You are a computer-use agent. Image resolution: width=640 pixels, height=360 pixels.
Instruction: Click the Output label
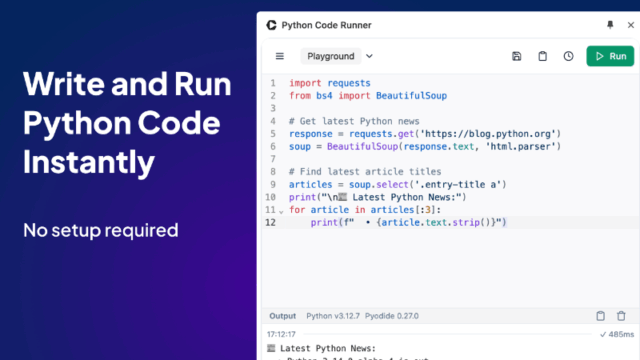282,316
